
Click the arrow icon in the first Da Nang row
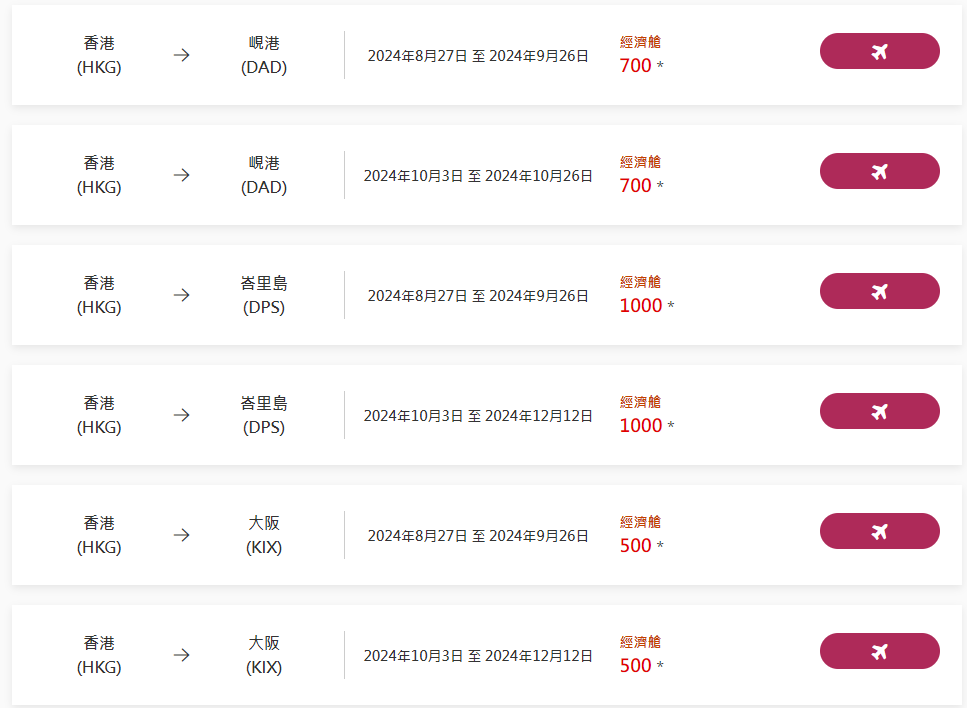[x=181, y=55]
